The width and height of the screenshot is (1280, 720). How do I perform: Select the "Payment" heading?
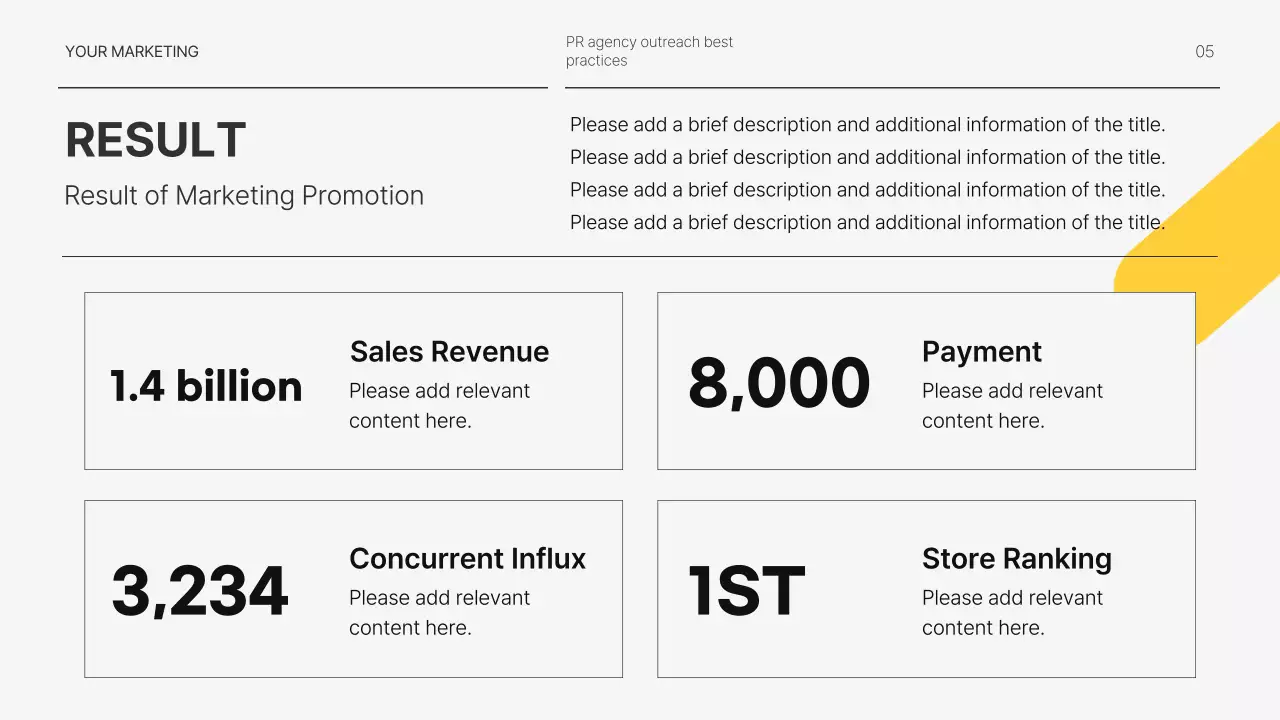(981, 351)
